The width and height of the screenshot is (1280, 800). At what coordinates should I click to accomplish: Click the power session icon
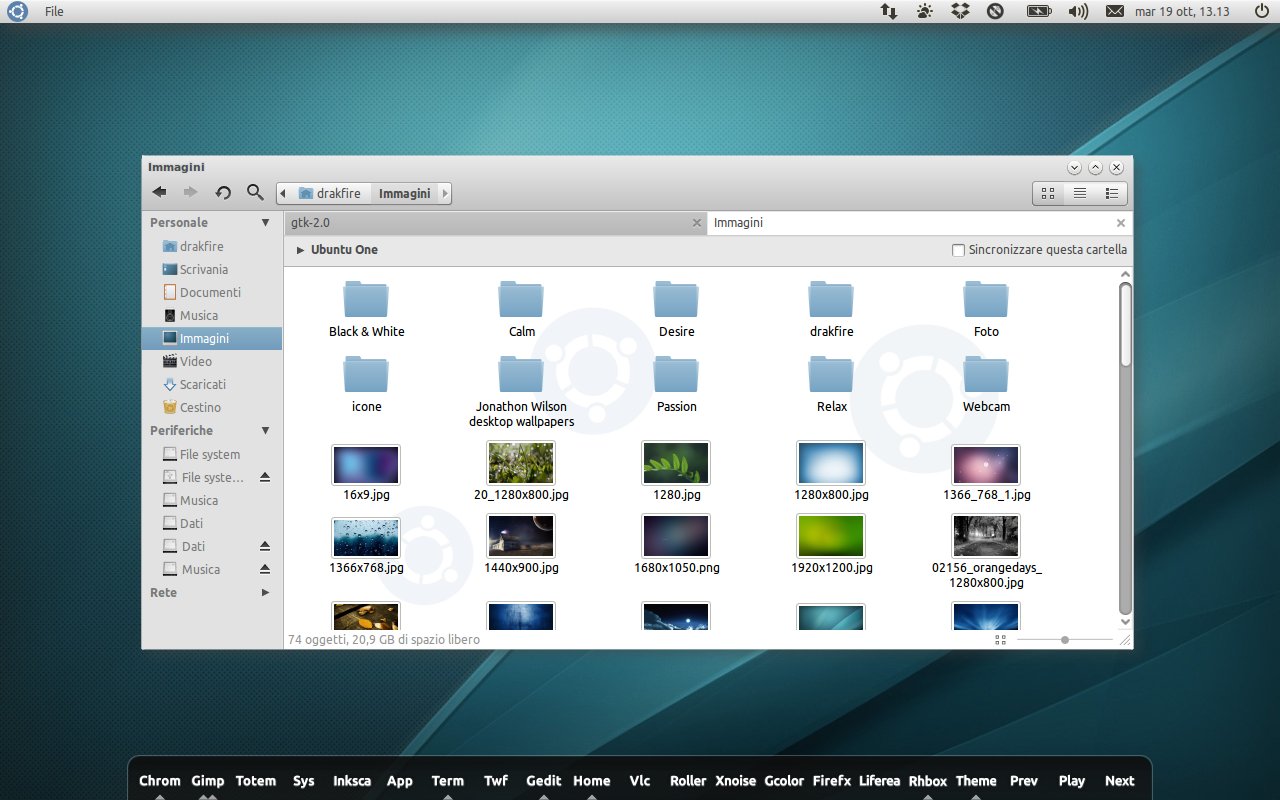pos(1261,11)
